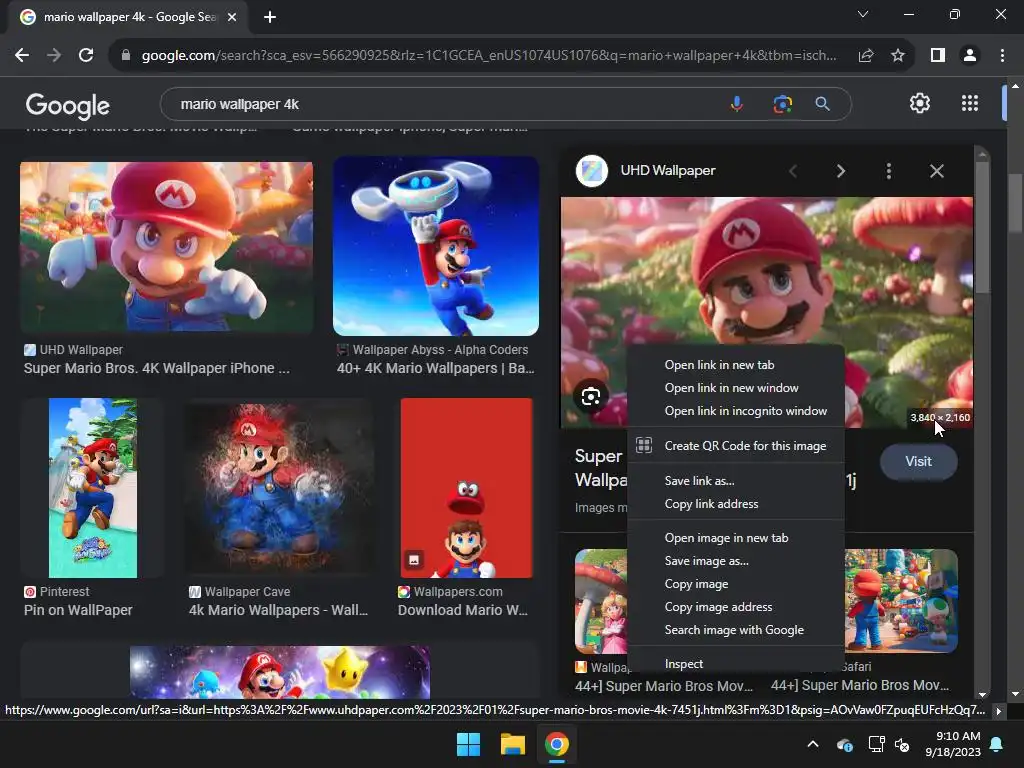Select Open link in new tab
The width and height of the screenshot is (1024, 768).
(719, 364)
